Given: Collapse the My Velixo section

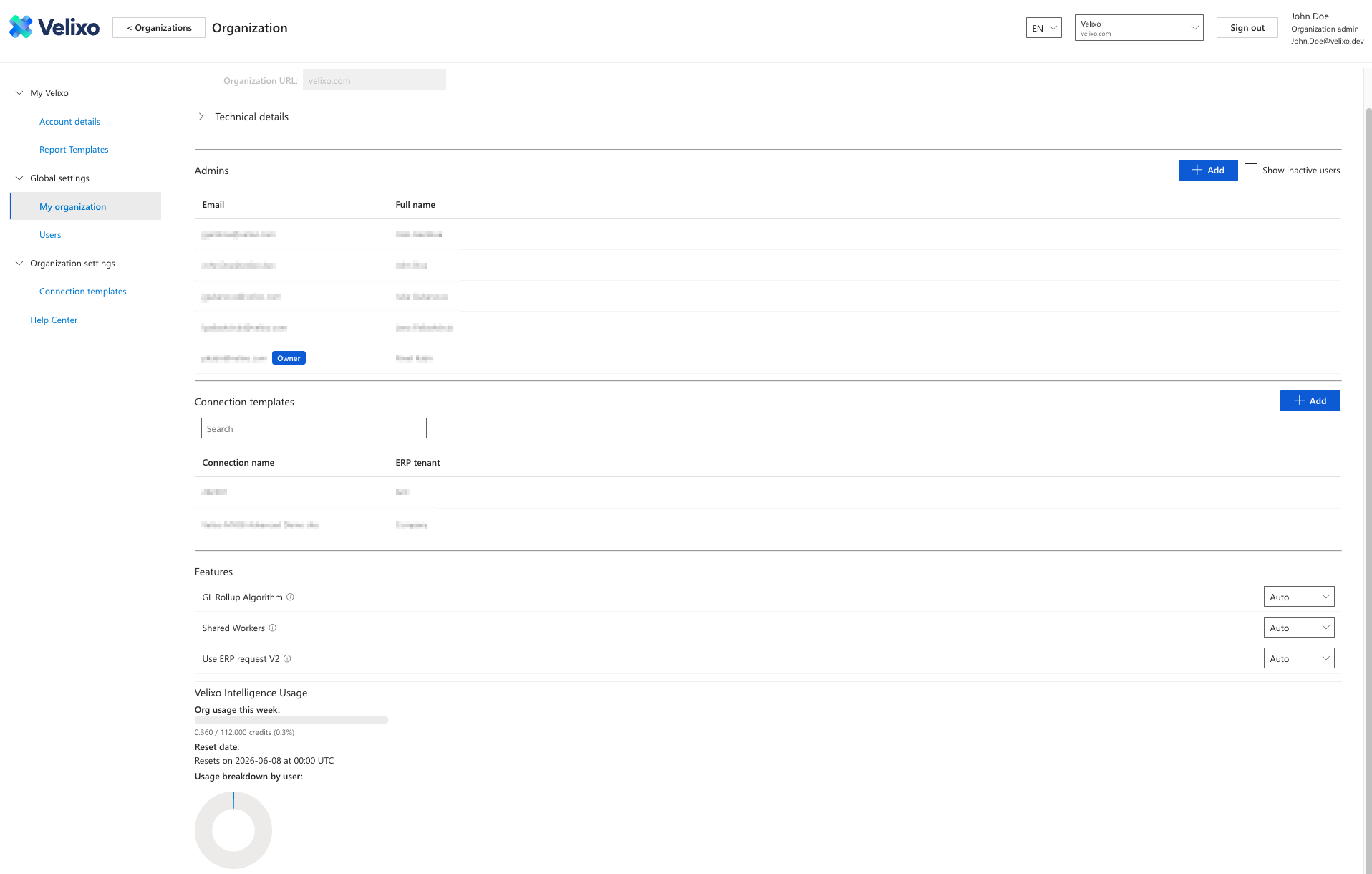Looking at the screenshot, I should click(19, 92).
